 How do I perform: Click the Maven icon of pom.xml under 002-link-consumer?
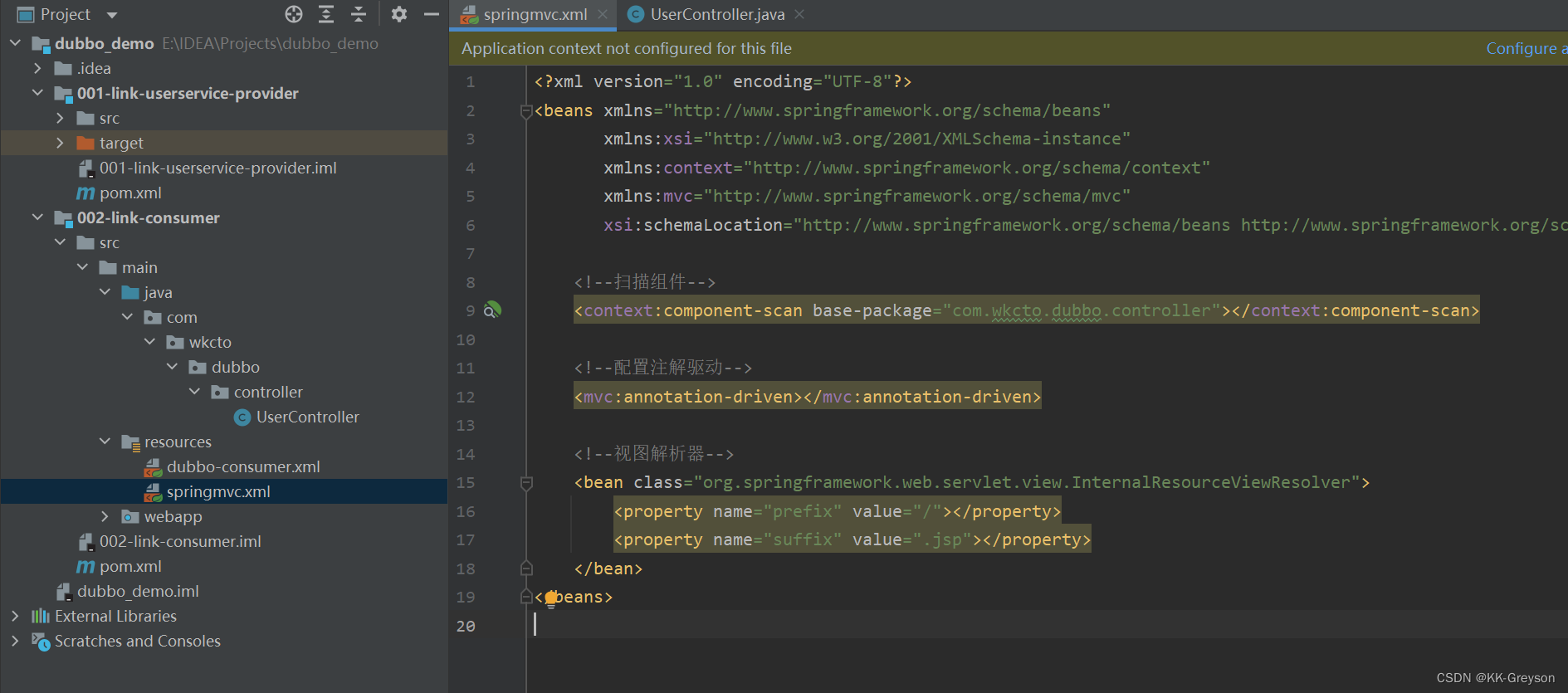click(85, 567)
